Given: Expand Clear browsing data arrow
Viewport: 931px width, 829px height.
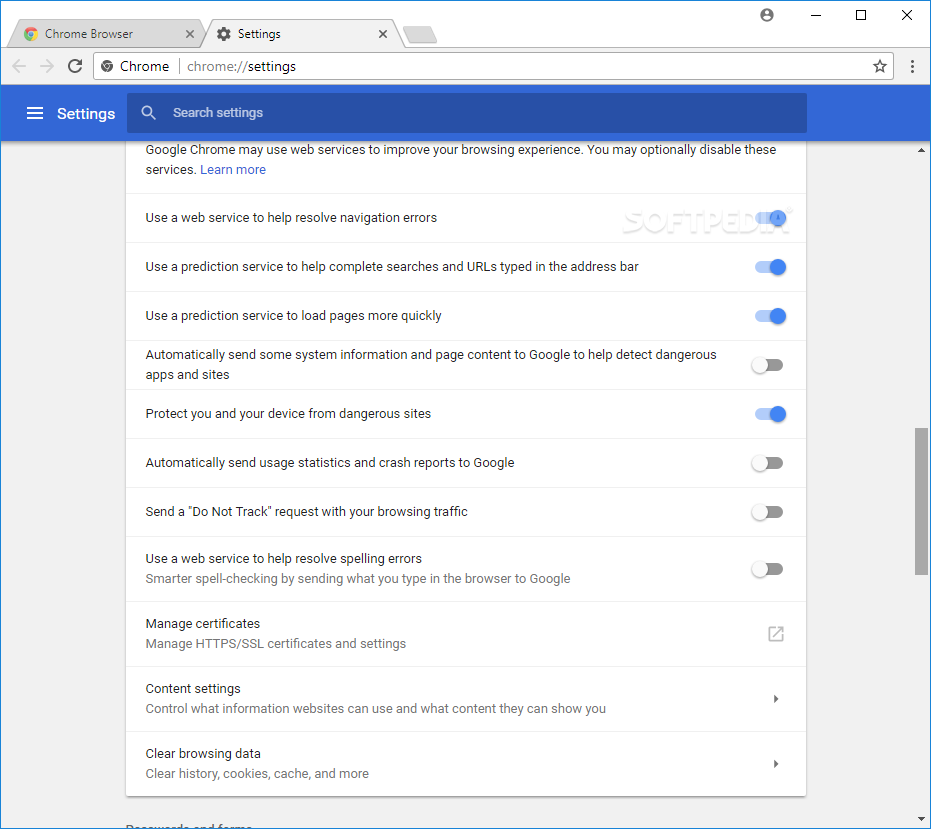Looking at the screenshot, I should pyautogui.click(x=776, y=764).
